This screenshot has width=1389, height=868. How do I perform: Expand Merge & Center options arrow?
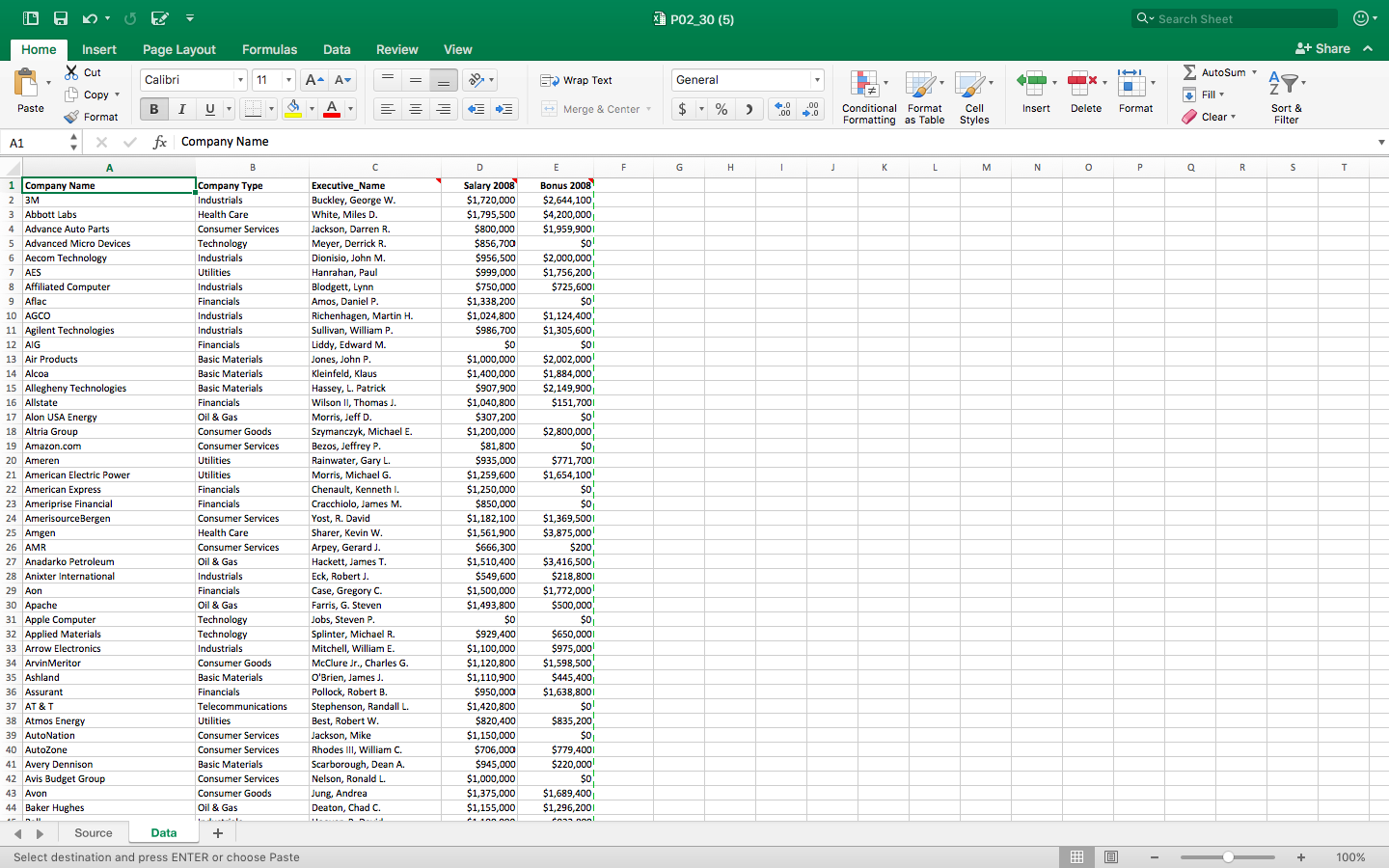(648, 109)
